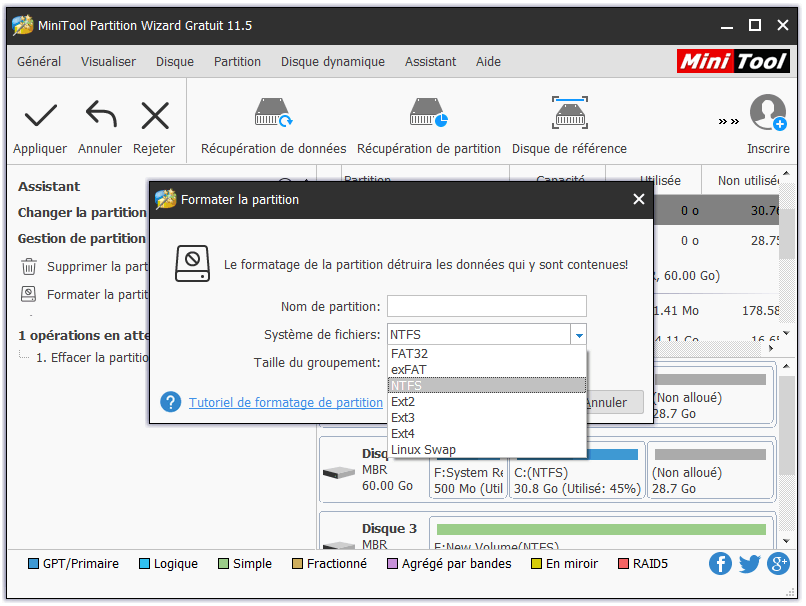
Task: Click the blue help question mark icon
Action: coord(170,402)
